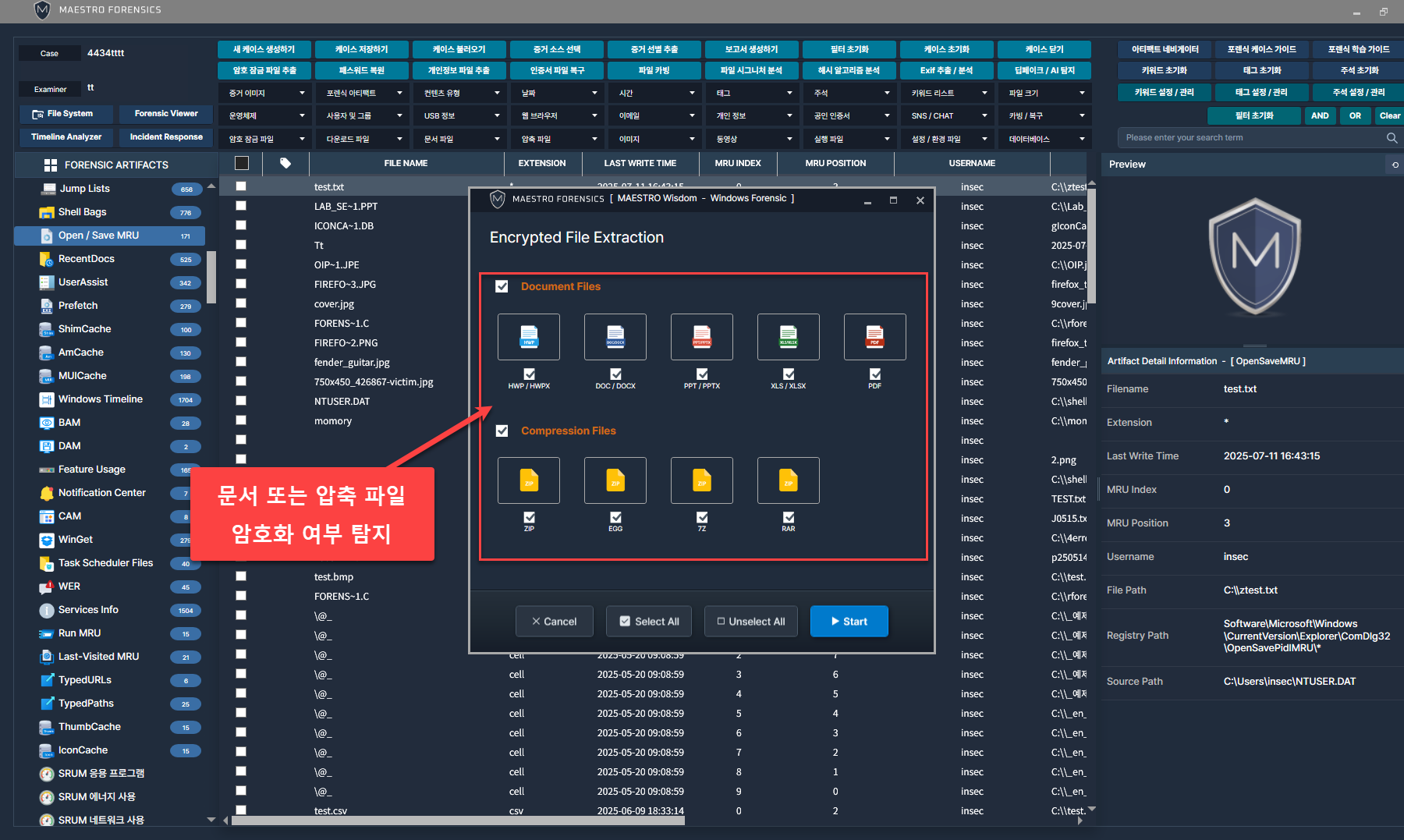
Task: Click the search magnifier icon
Action: (1392, 138)
